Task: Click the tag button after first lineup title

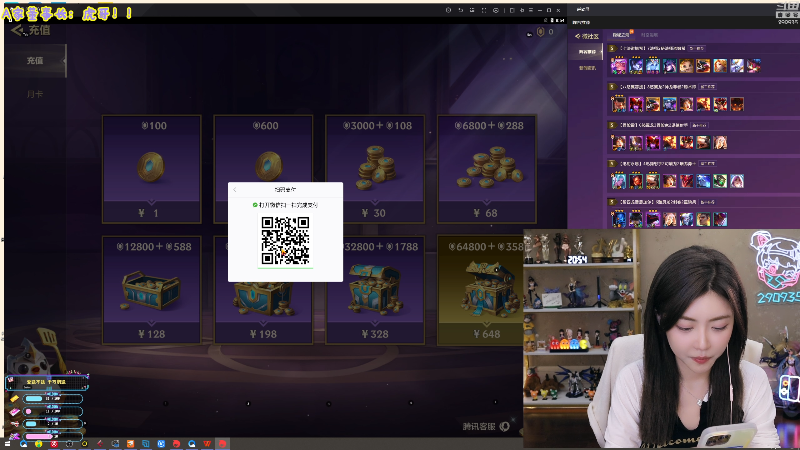Action: click(696, 48)
